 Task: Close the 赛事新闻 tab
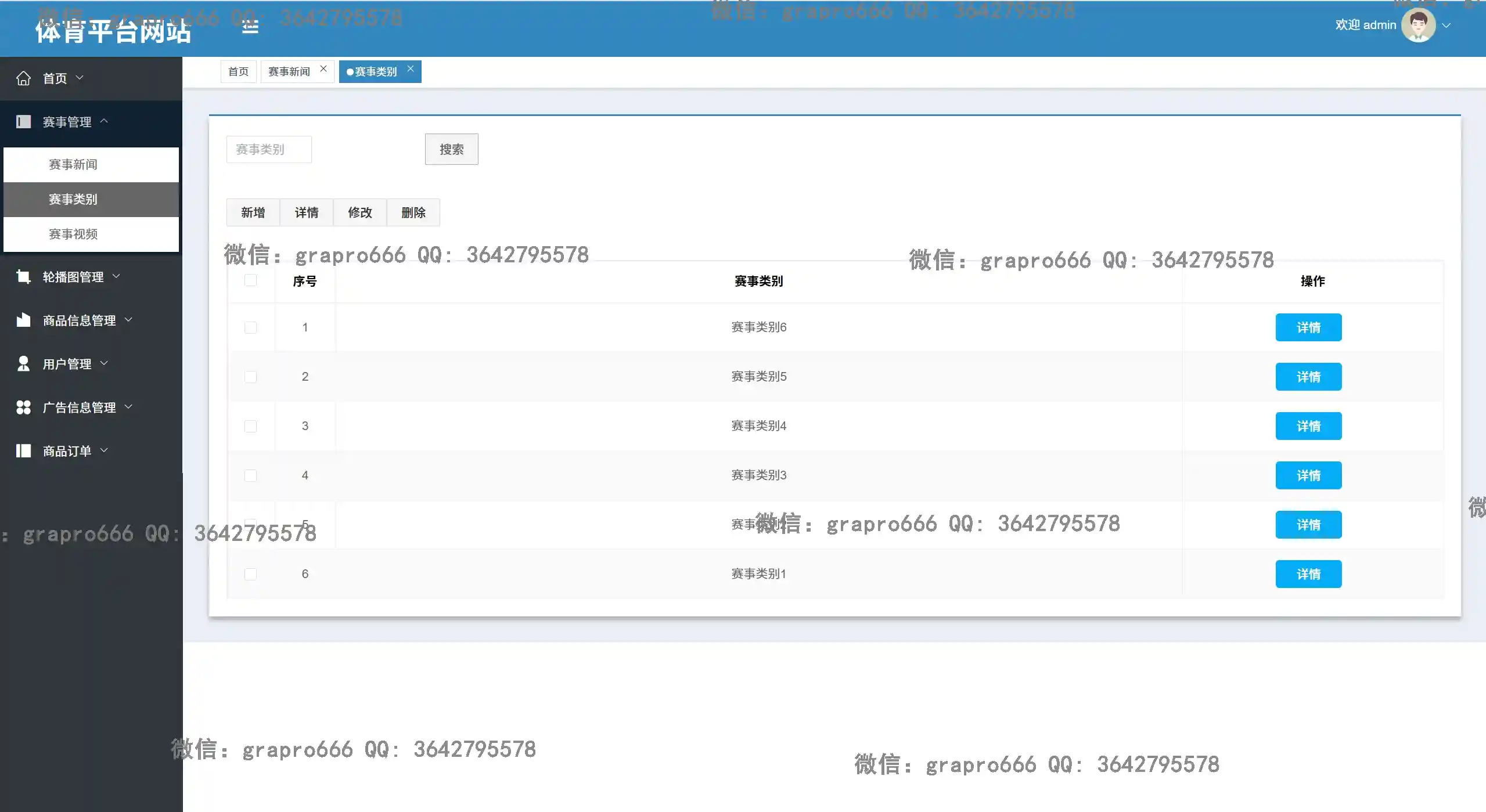pyautogui.click(x=323, y=68)
